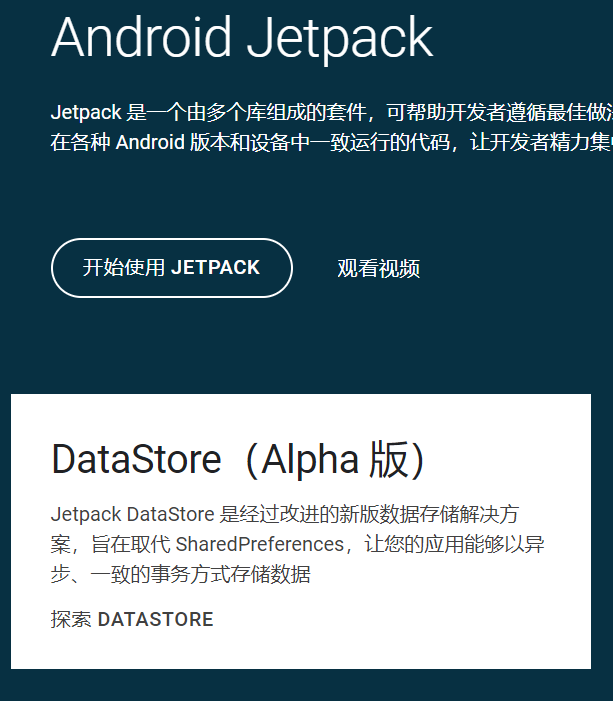Select the DataStore（Alpha 版）card title
The image size is (613, 701).
(239, 460)
